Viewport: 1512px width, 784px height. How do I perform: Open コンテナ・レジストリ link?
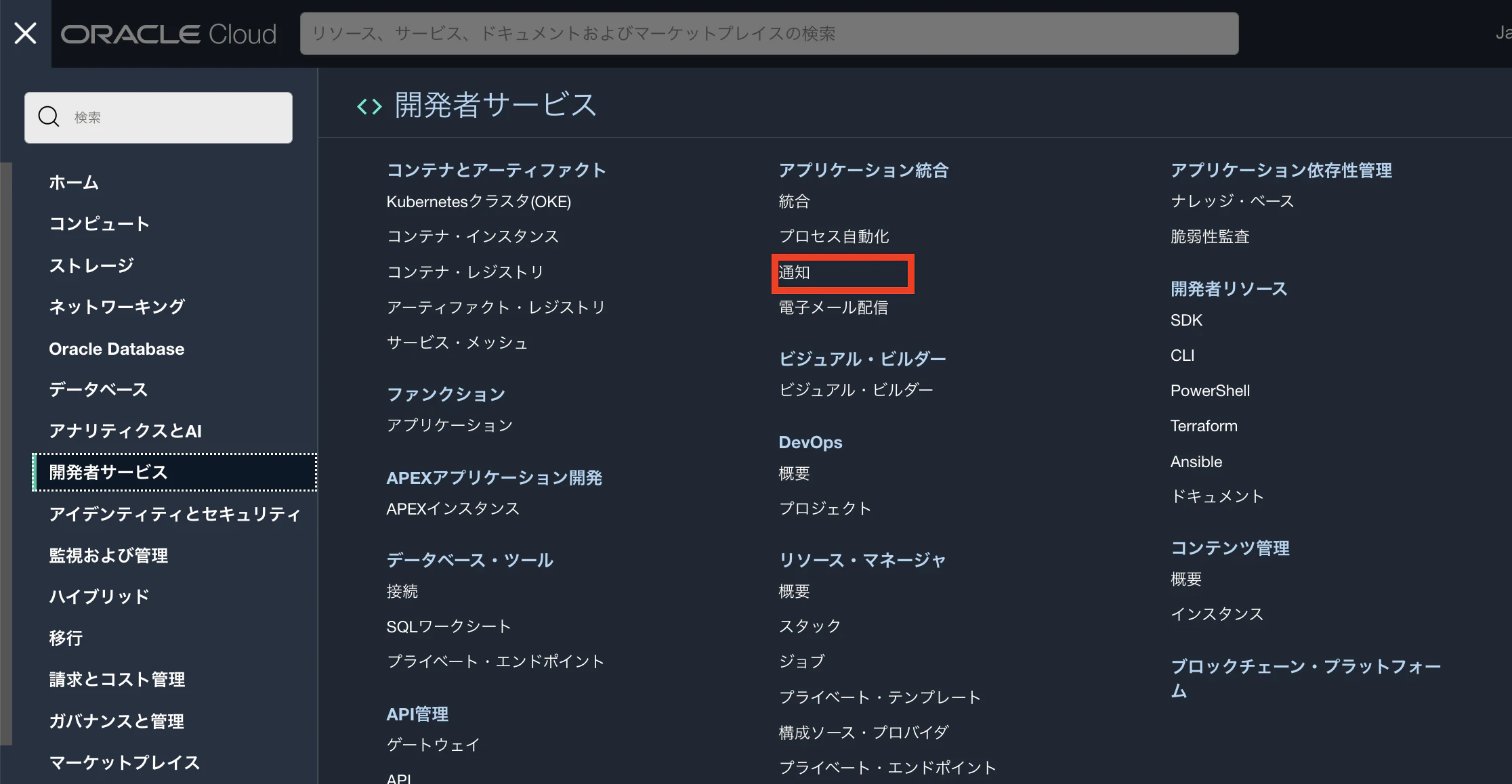pos(465,271)
